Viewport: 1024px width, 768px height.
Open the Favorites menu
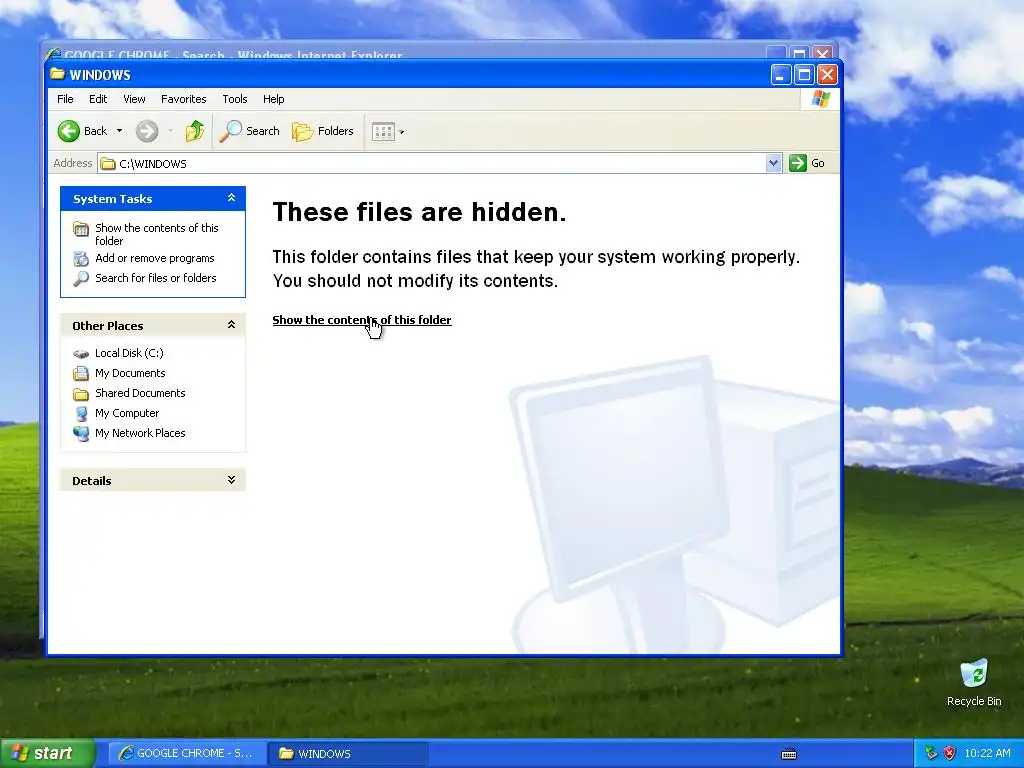(184, 99)
